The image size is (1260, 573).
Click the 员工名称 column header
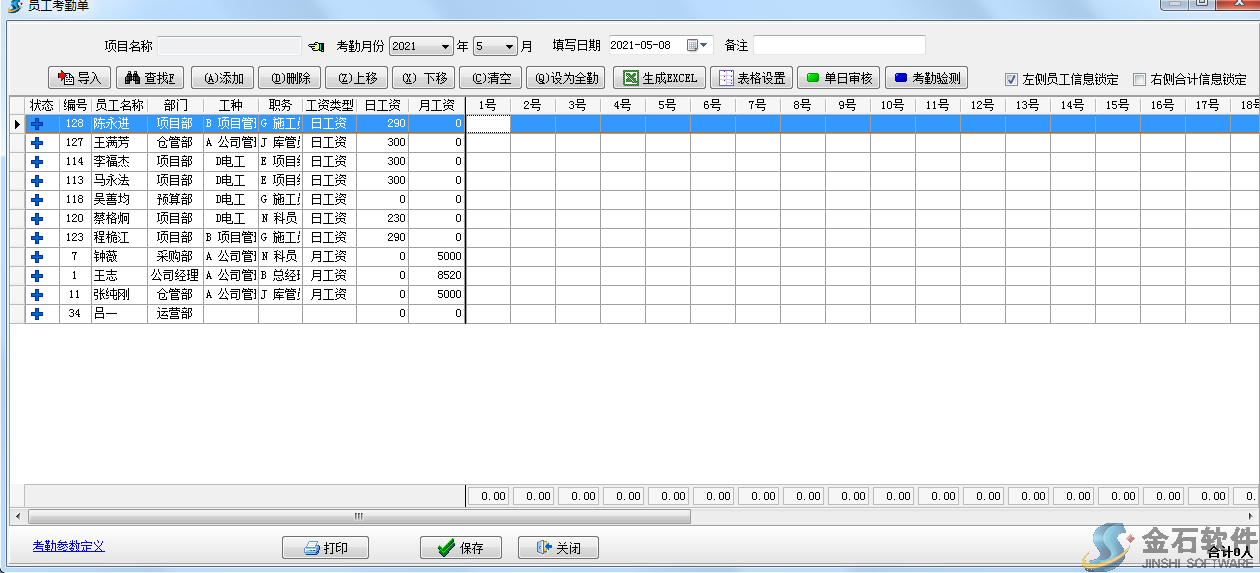118,105
